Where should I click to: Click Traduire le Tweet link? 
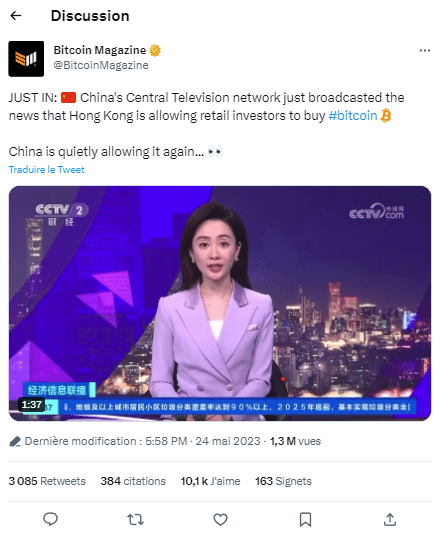47,170
